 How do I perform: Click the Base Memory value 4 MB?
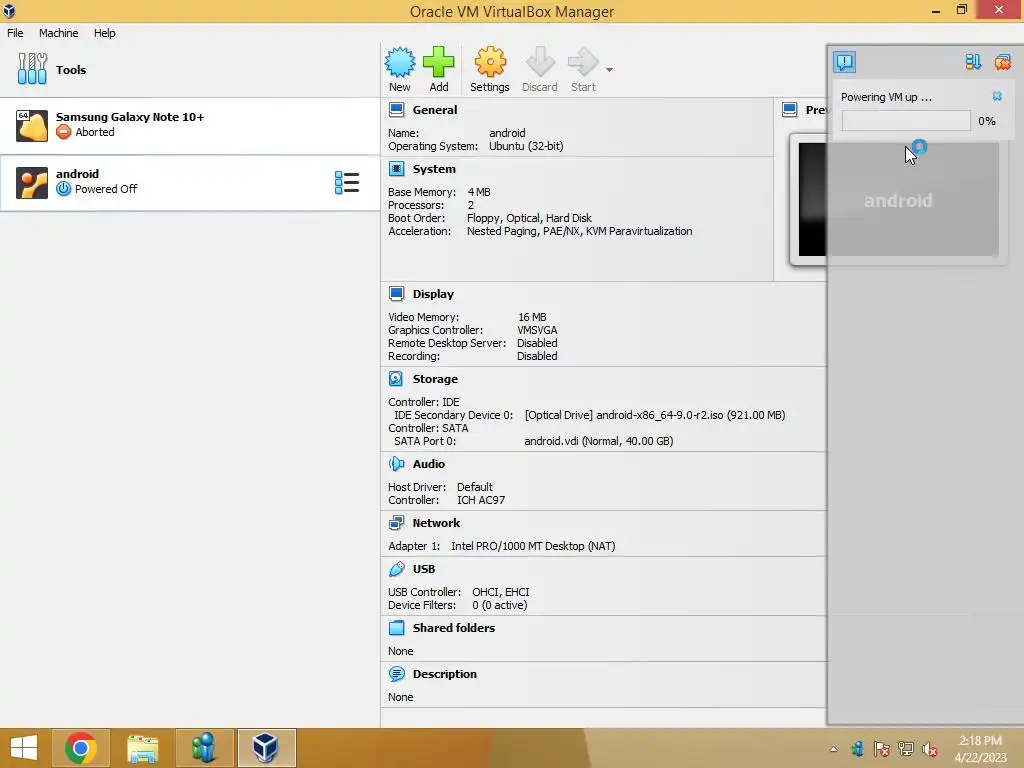[x=479, y=192]
